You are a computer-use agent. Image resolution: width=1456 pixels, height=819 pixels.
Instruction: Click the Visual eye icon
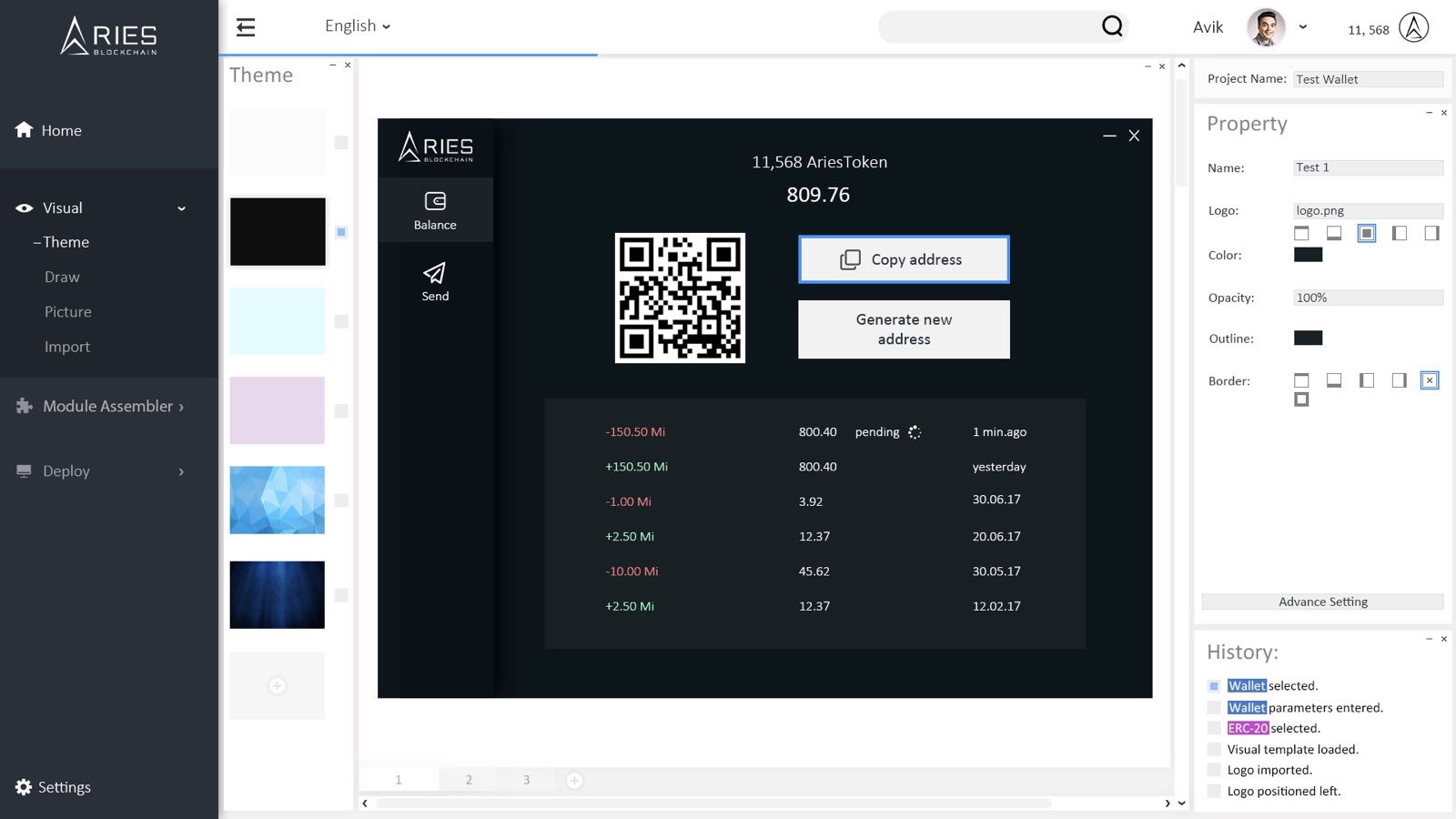pos(25,208)
